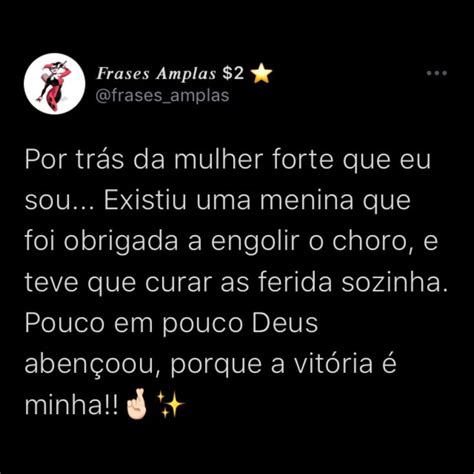474x474 pixels.
Task: Click the gold star emoji beside the name
Action: click(x=261, y=74)
